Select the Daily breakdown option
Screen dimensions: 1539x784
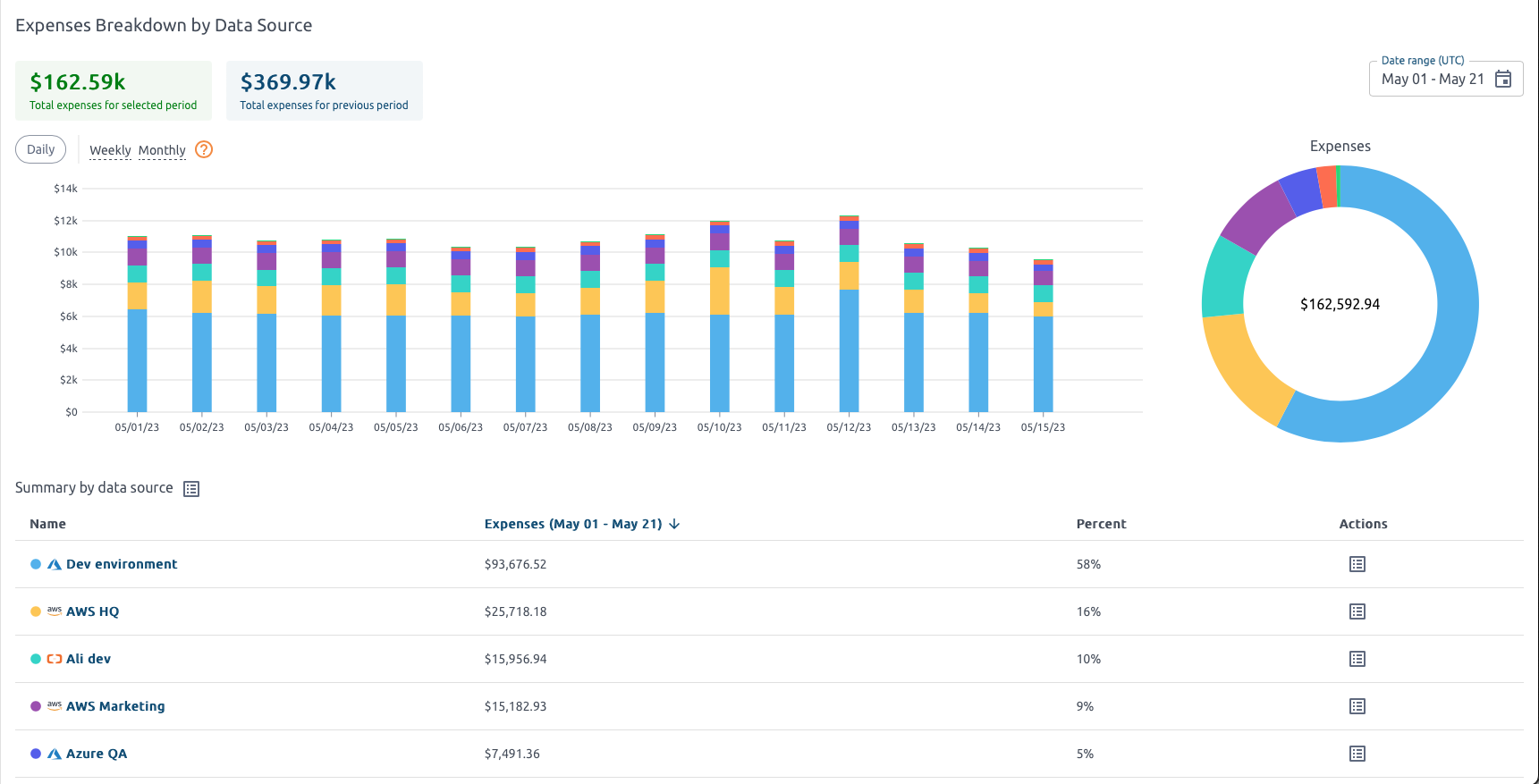click(x=40, y=149)
